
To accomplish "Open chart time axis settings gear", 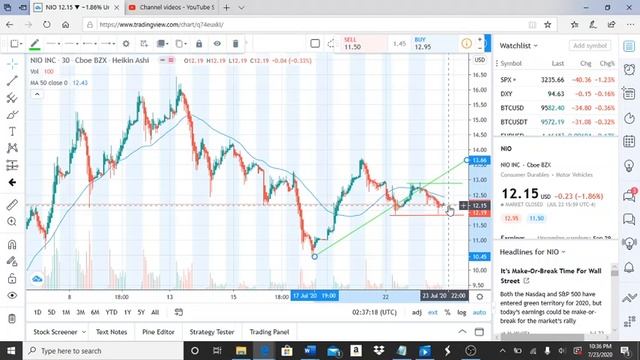I will (x=480, y=297).
